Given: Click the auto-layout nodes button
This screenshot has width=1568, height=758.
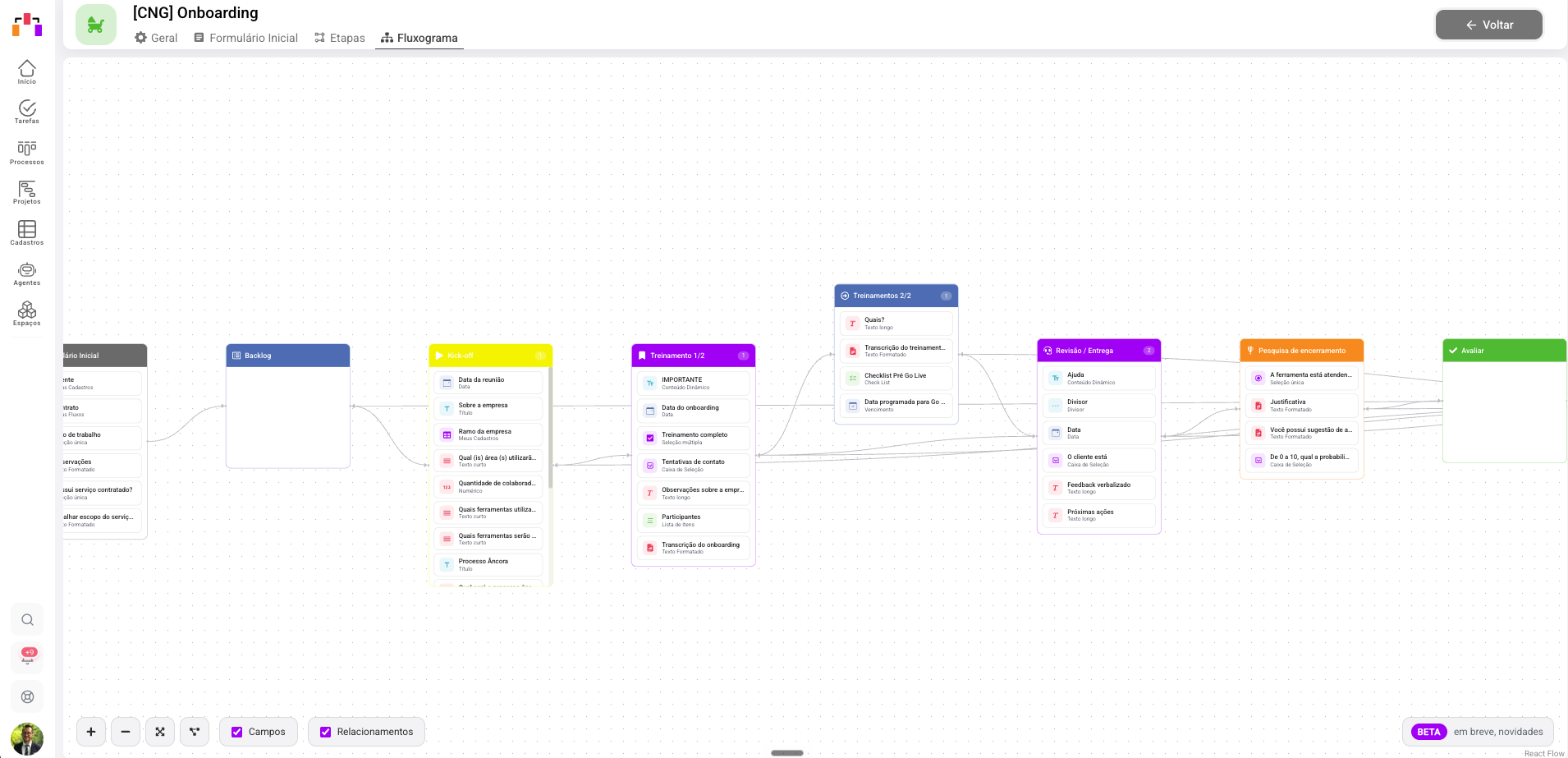Looking at the screenshot, I should click(195, 732).
